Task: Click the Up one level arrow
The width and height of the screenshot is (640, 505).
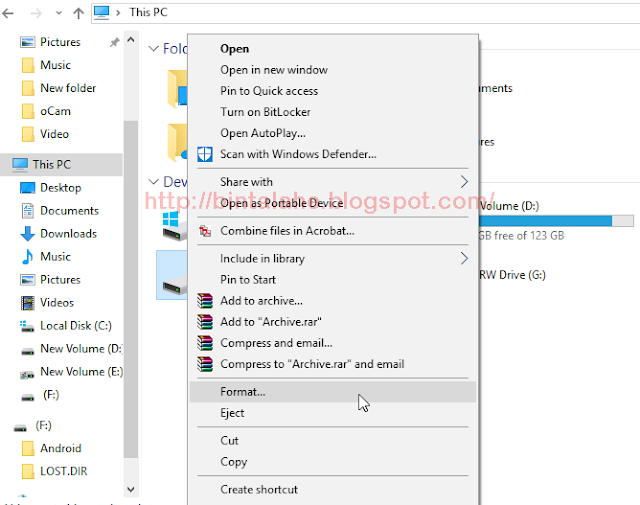Action: 78,13
